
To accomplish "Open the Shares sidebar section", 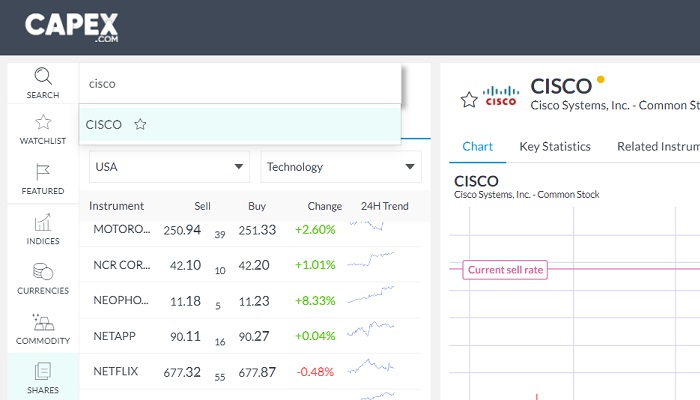I will pyautogui.click(x=43, y=378).
